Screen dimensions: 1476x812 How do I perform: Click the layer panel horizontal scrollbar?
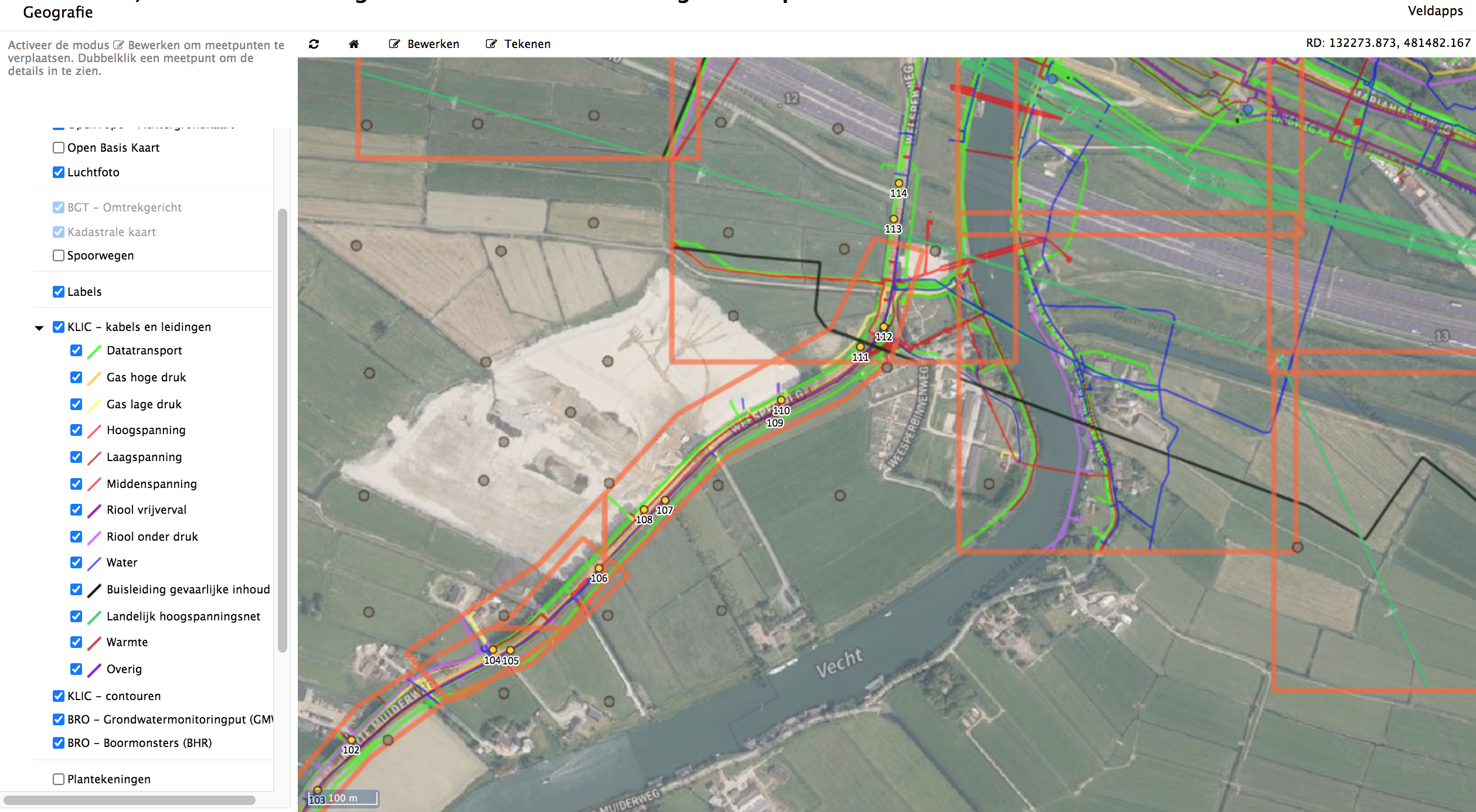tap(130, 800)
